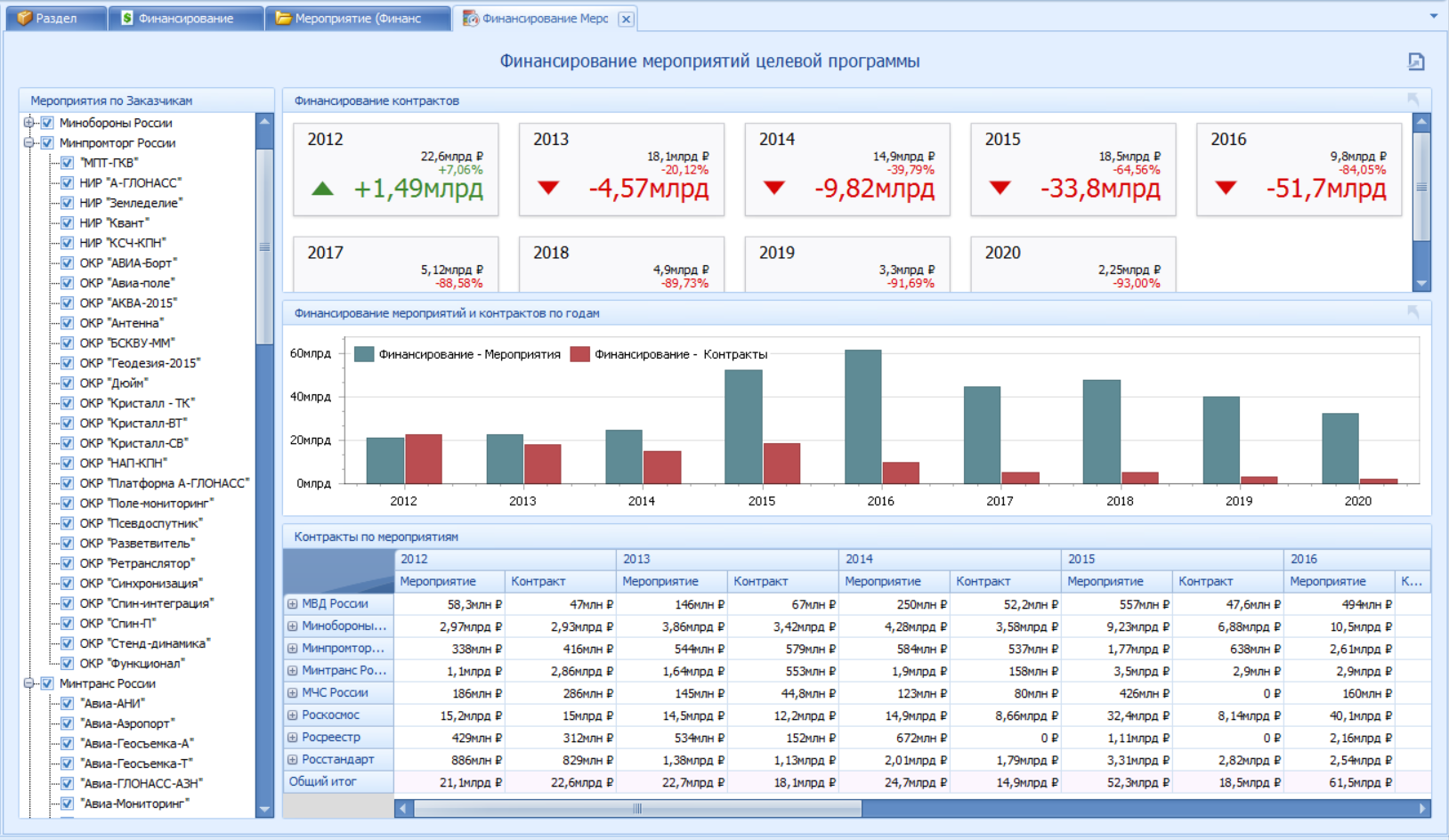1449x840 pixels.
Task: Click Контракт column header under 2015
Action: 1228,581
